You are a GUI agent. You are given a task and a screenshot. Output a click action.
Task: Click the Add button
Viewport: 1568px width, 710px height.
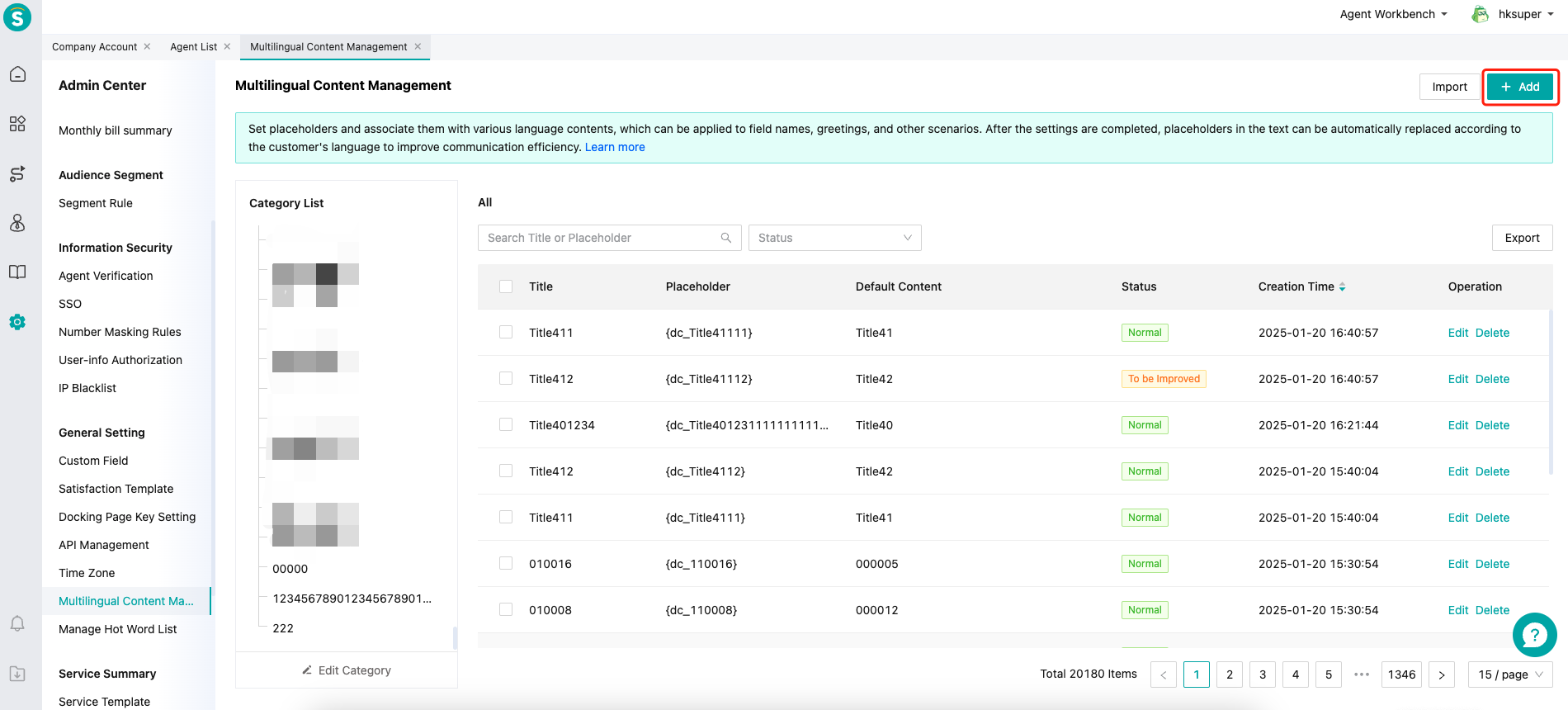pos(1520,87)
